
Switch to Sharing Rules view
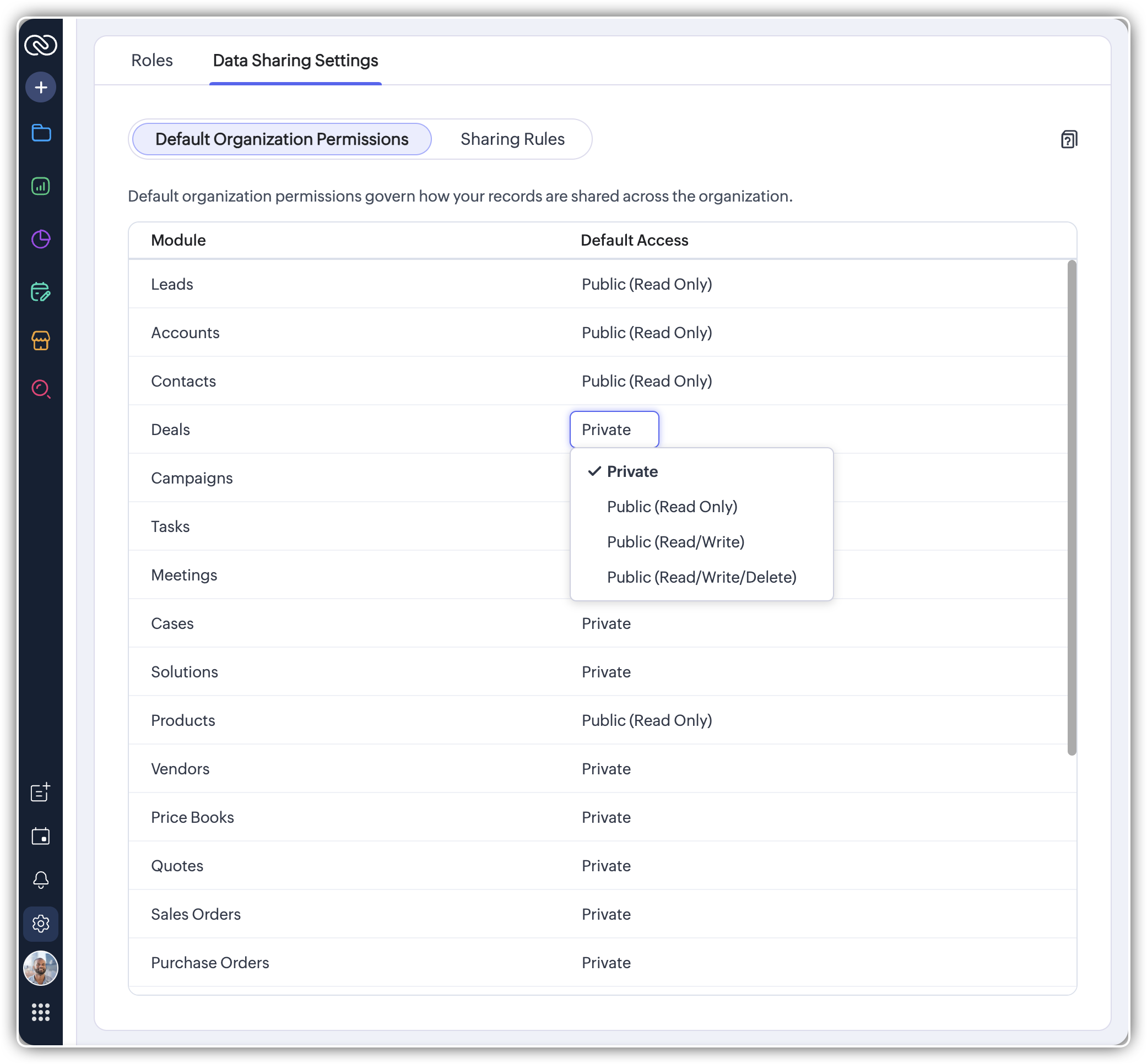(512, 139)
